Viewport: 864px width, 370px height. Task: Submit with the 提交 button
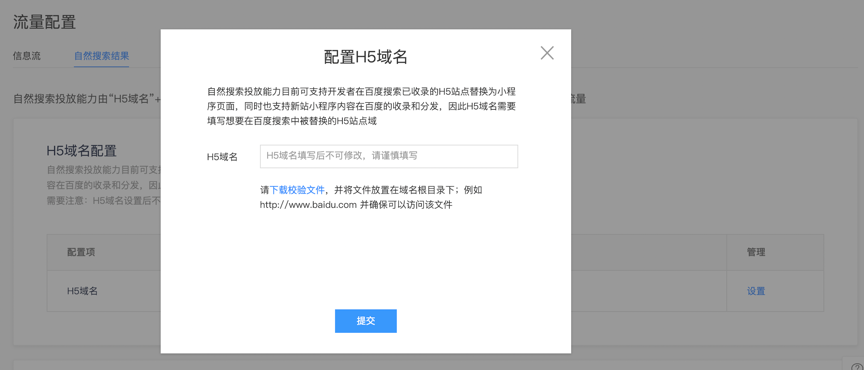coord(365,321)
